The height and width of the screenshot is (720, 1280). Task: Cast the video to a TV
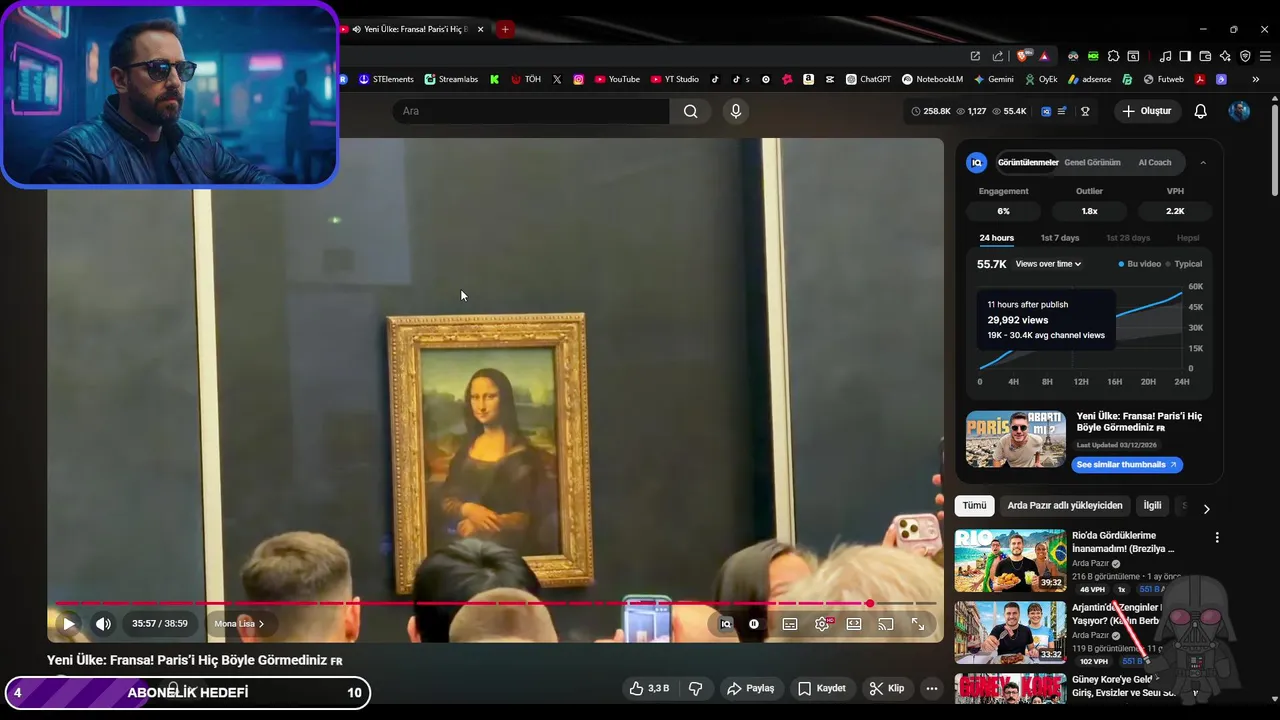point(886,624)
